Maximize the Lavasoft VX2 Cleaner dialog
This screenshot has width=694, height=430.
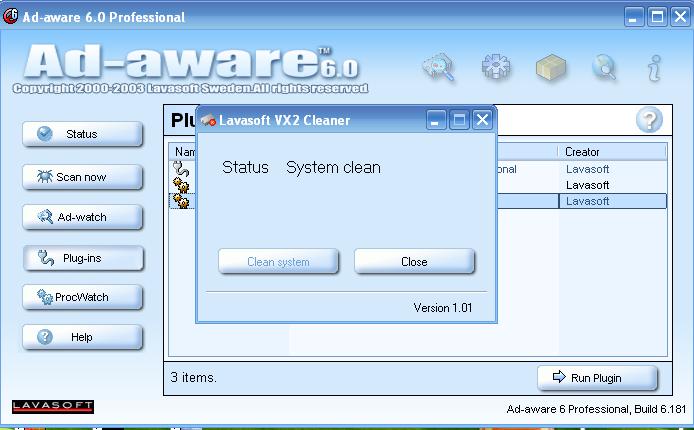[459, 120]
